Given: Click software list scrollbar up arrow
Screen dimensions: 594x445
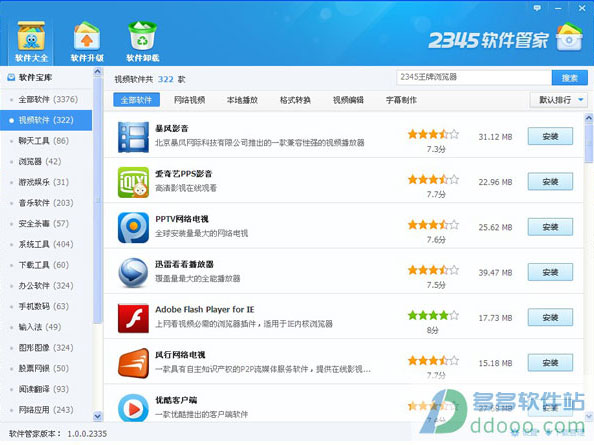Looking at the screenshot, I should (589, 118).
